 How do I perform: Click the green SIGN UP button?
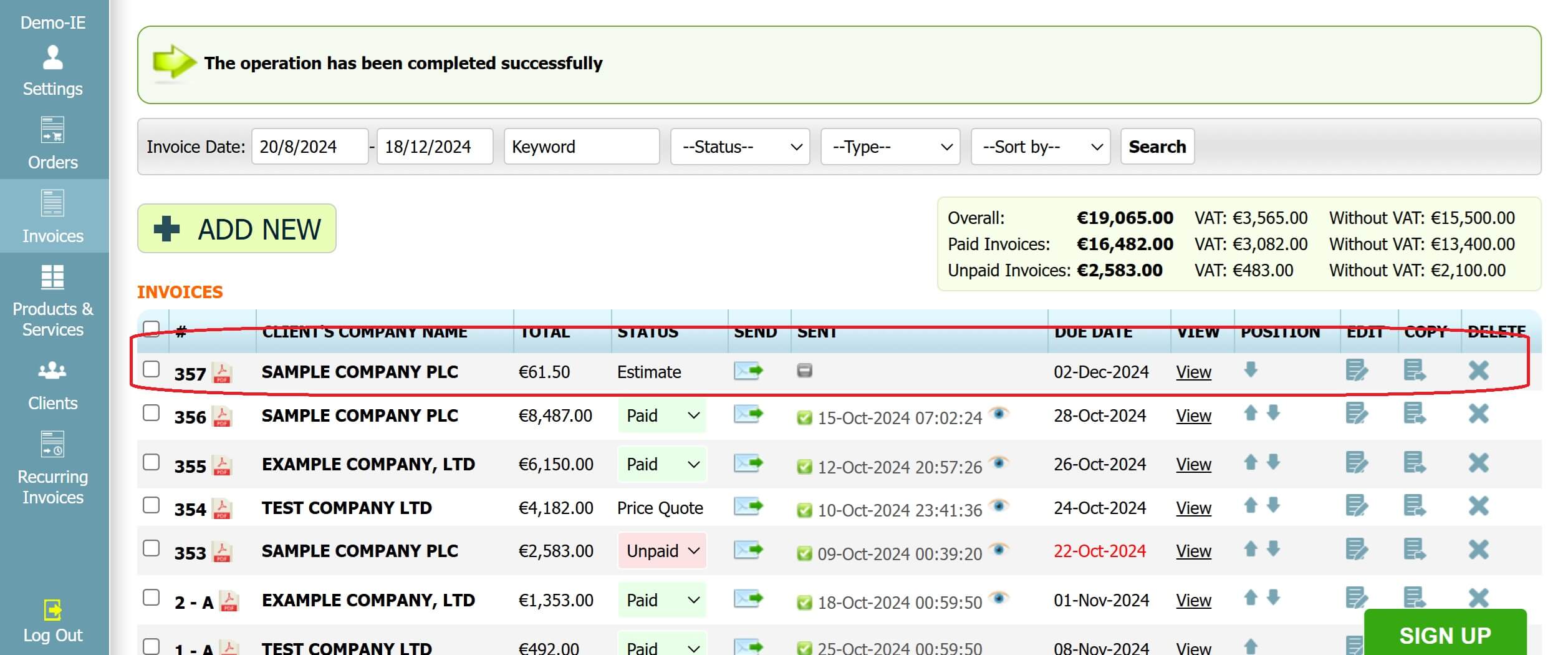(1445, 634)
